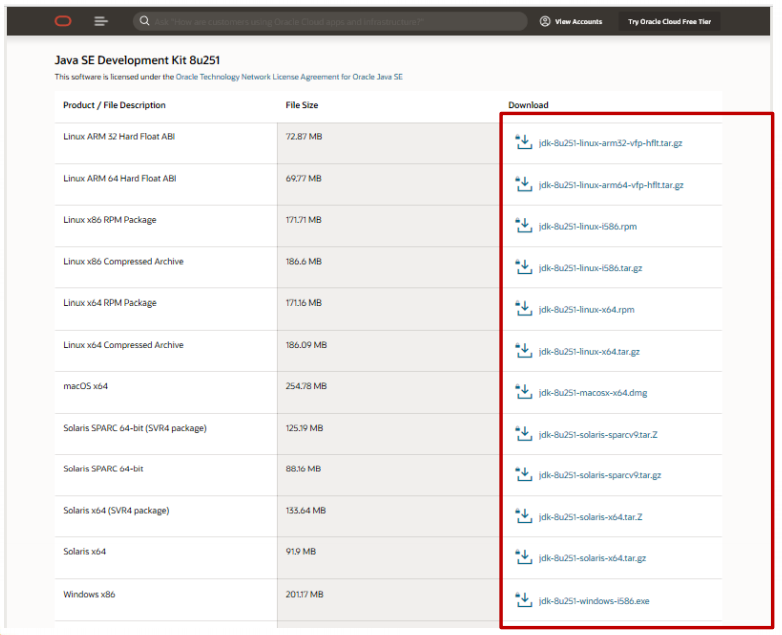Click Product / File Description column header
Image resolution: width=782 pixels, height=635 pixels.
114,105
